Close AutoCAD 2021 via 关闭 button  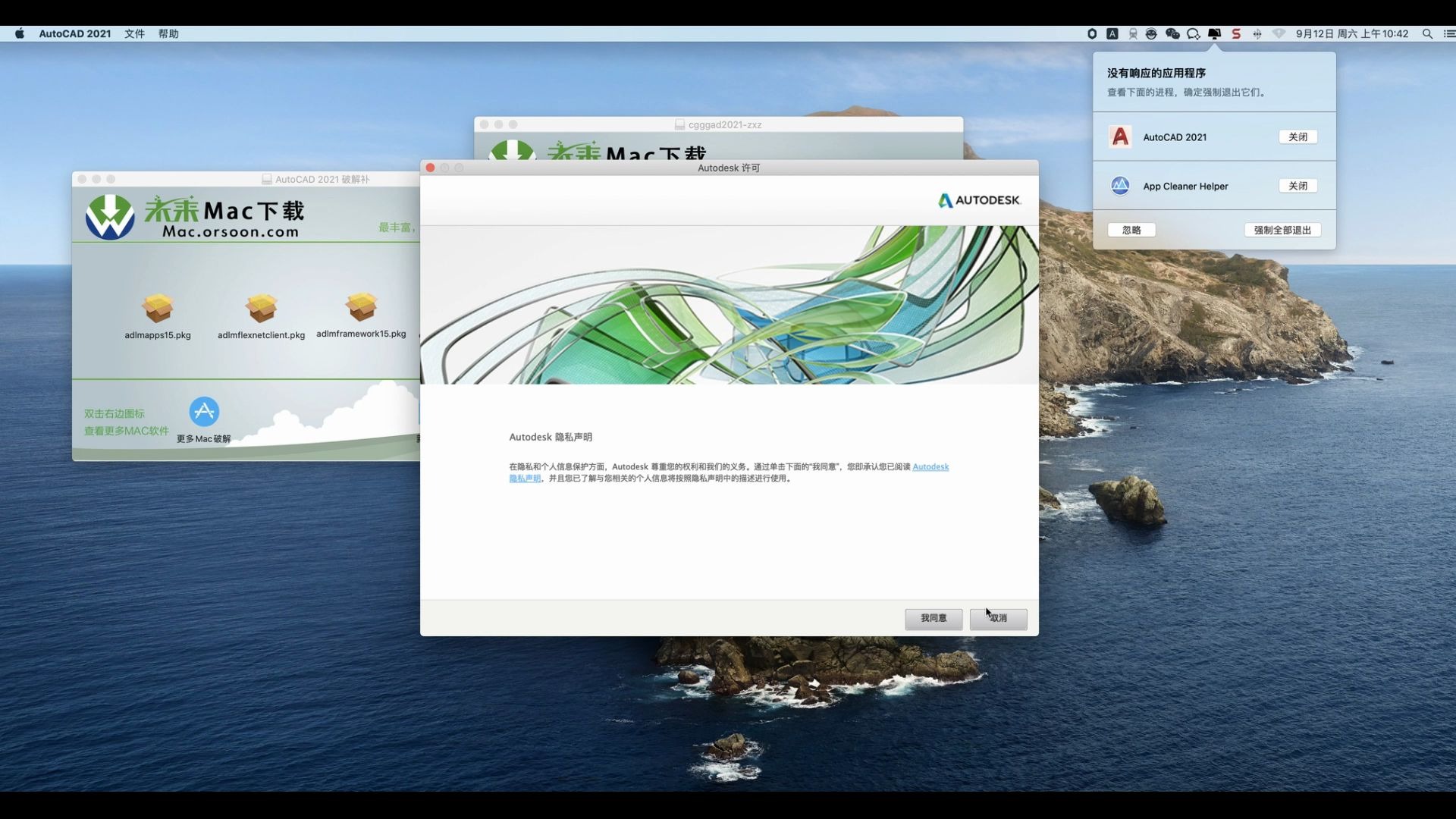pyautogui.click(x=1298, y=137)
